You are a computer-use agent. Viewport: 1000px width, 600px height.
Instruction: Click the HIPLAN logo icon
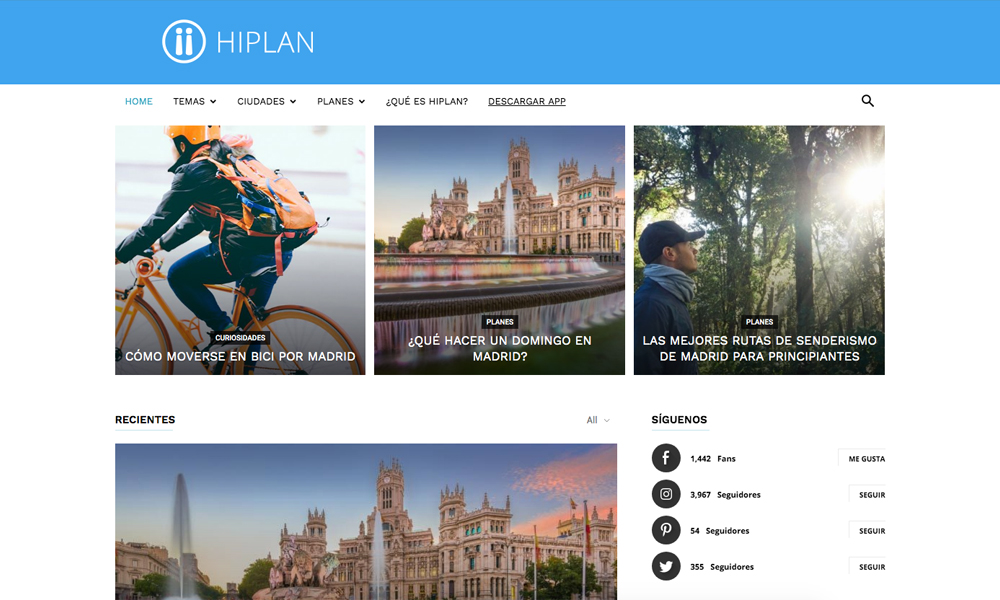pos(183,42)
